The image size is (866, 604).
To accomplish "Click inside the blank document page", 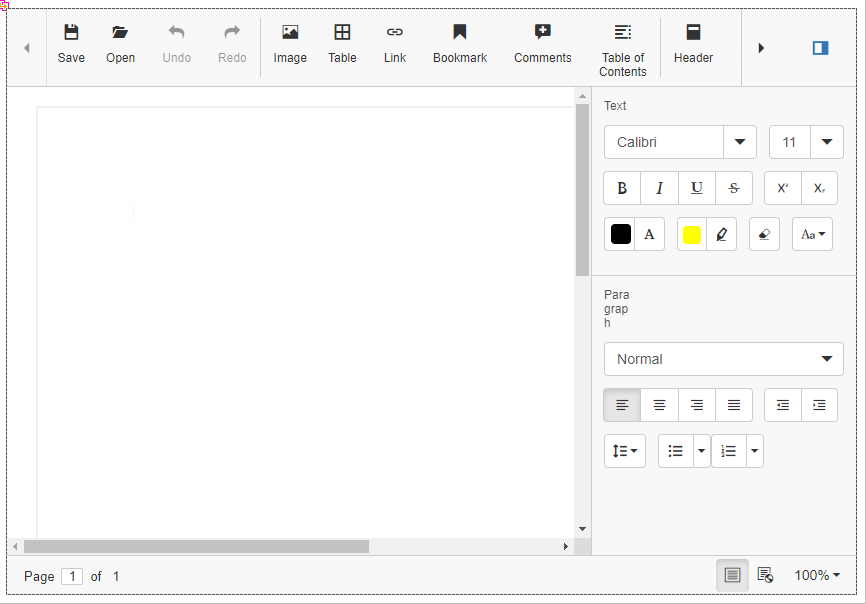I will [305, 322].
